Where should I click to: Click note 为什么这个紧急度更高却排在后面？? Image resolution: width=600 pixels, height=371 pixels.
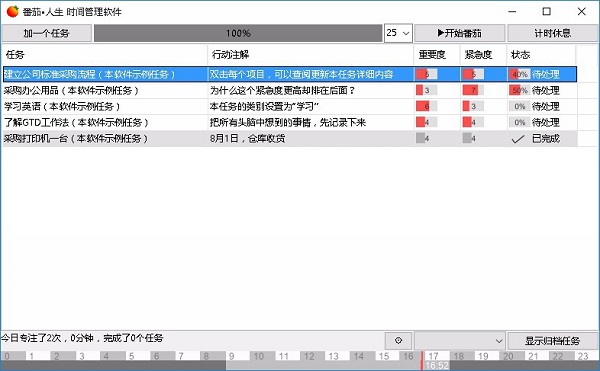pyautogui.click(x=283, y=90)
